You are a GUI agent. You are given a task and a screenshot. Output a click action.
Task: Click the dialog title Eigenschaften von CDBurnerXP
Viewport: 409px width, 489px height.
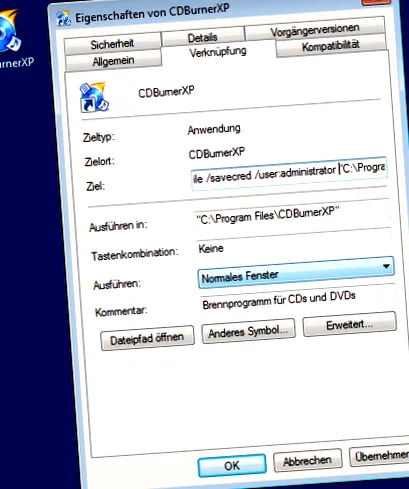pos(152,14)
